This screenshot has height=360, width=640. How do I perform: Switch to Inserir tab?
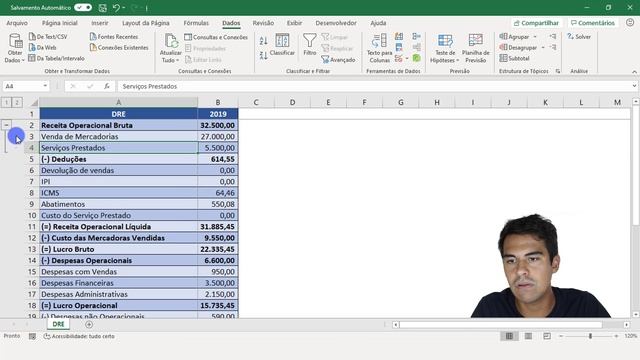pyautogui.click(x=100, y=23)
